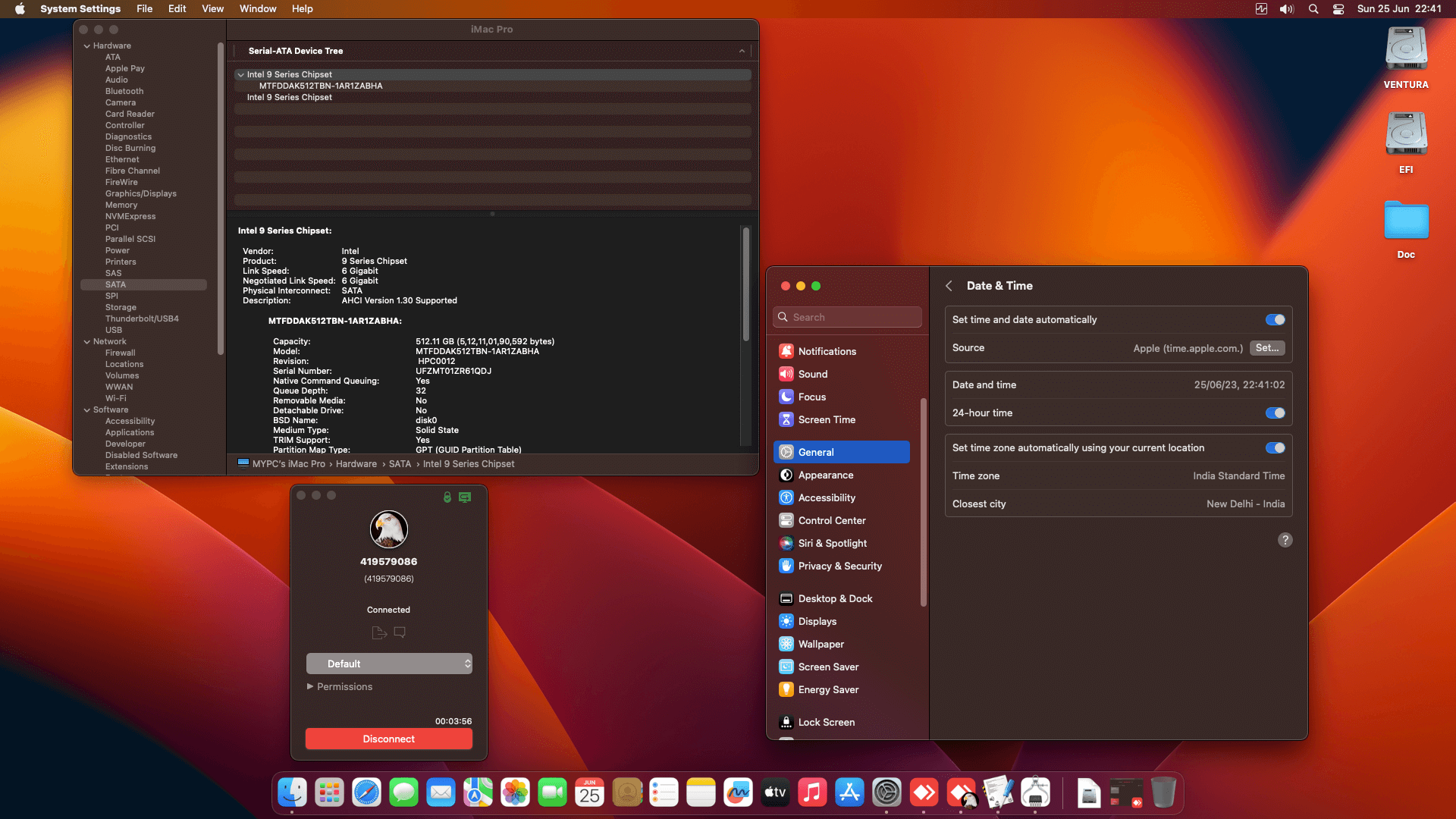The width and height of the screenshot is (1456, 819).
Task: Expand the Permissions disclosure triangle
Action: [310, 686]
